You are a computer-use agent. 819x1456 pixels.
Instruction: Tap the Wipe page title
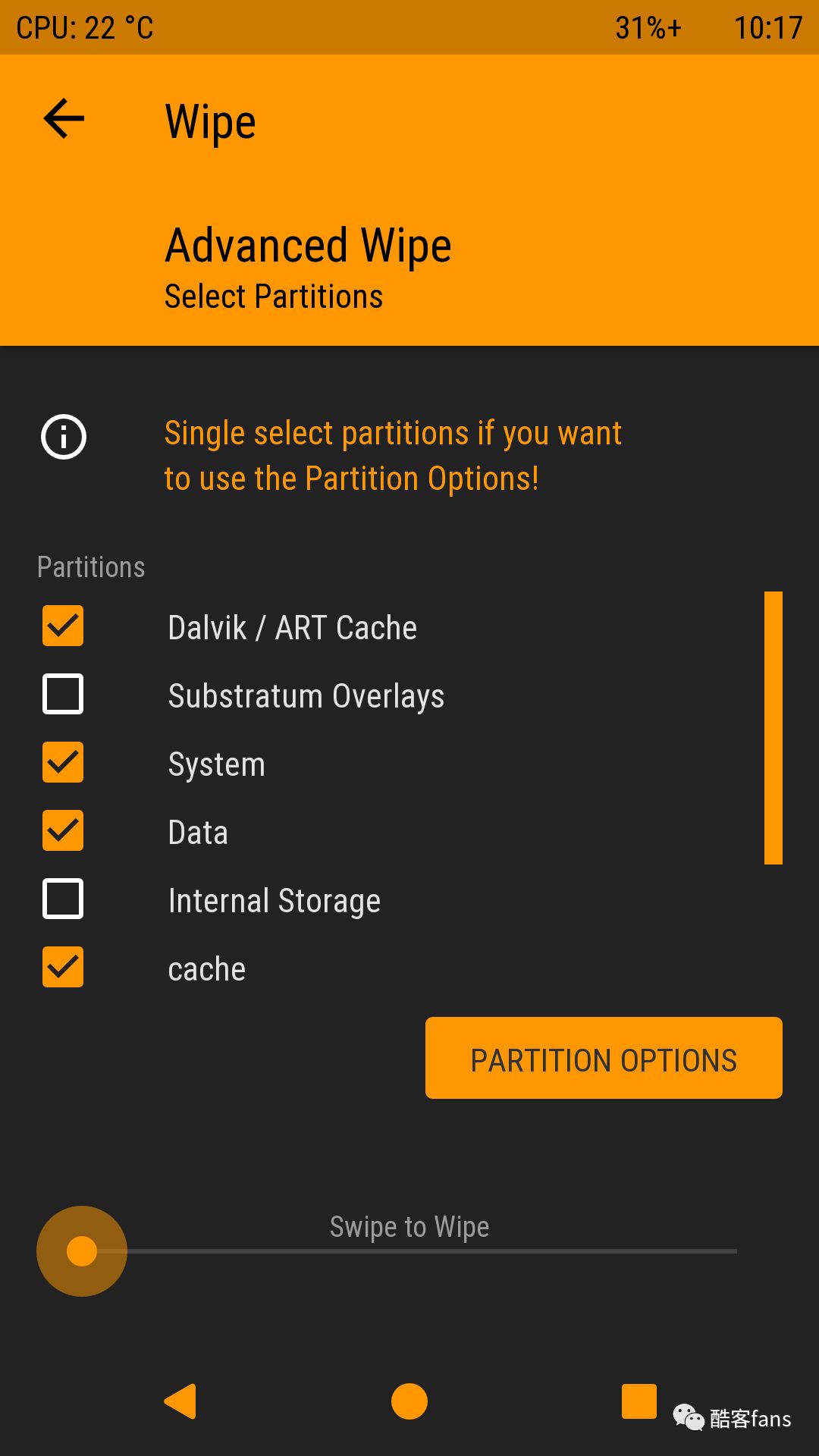211,121
